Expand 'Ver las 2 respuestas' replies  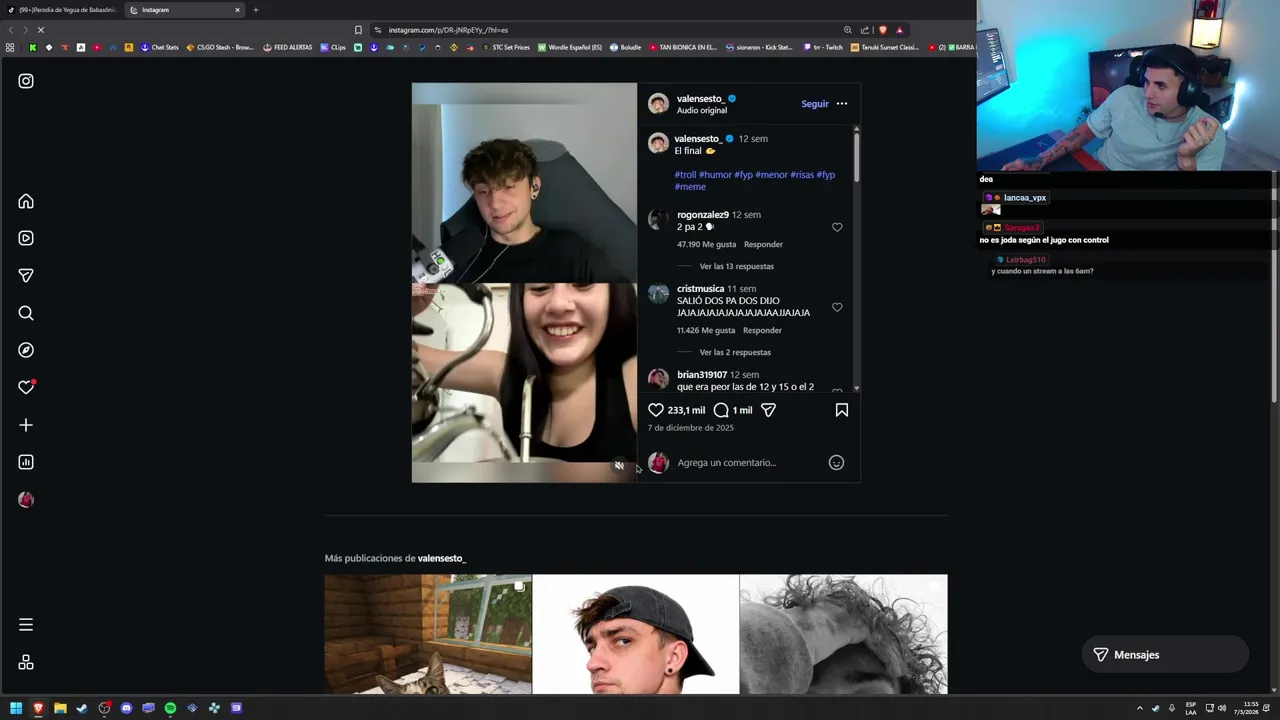735,352
